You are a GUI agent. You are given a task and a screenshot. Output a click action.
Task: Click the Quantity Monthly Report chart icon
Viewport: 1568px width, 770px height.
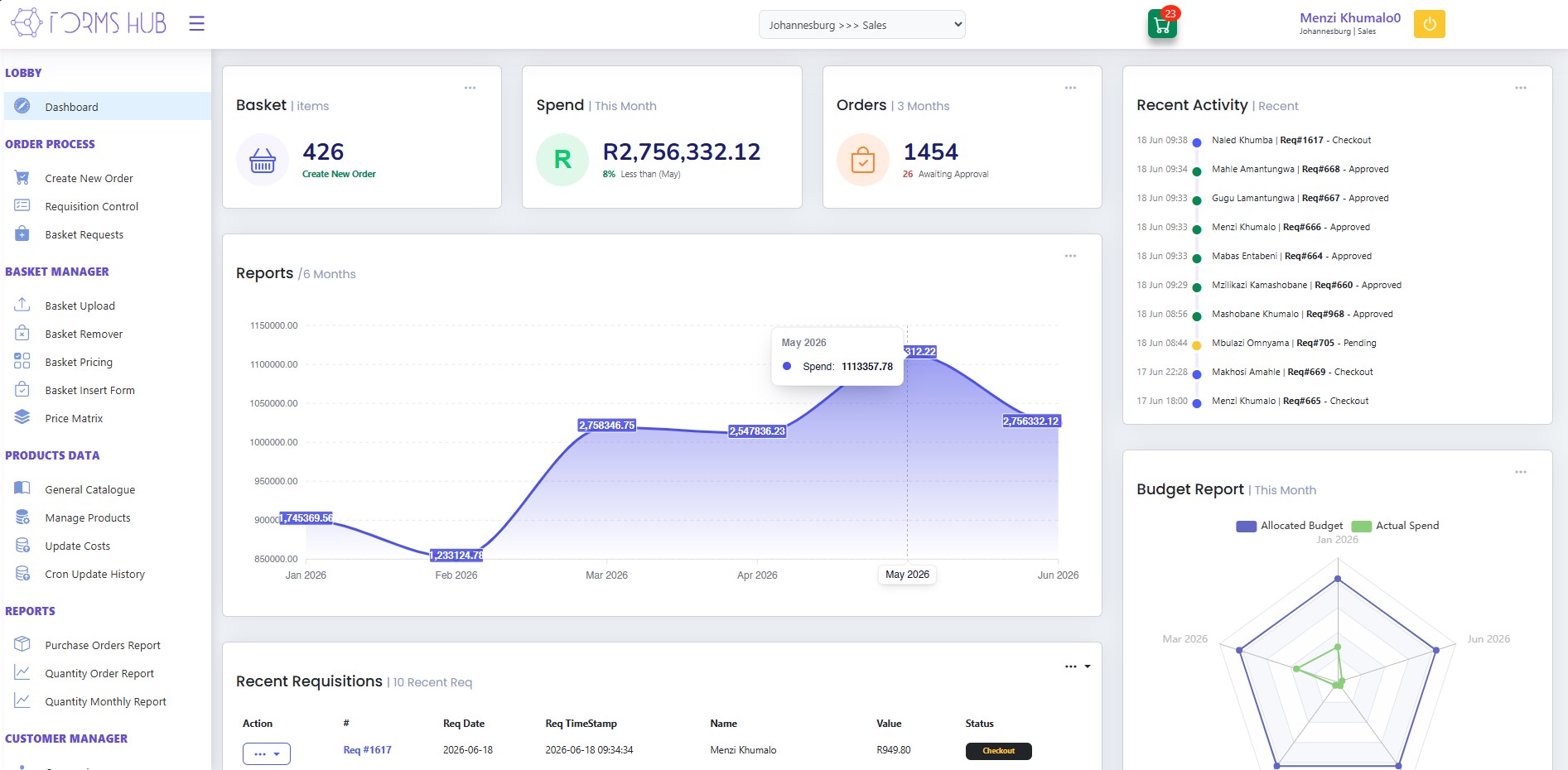point(22,700)
